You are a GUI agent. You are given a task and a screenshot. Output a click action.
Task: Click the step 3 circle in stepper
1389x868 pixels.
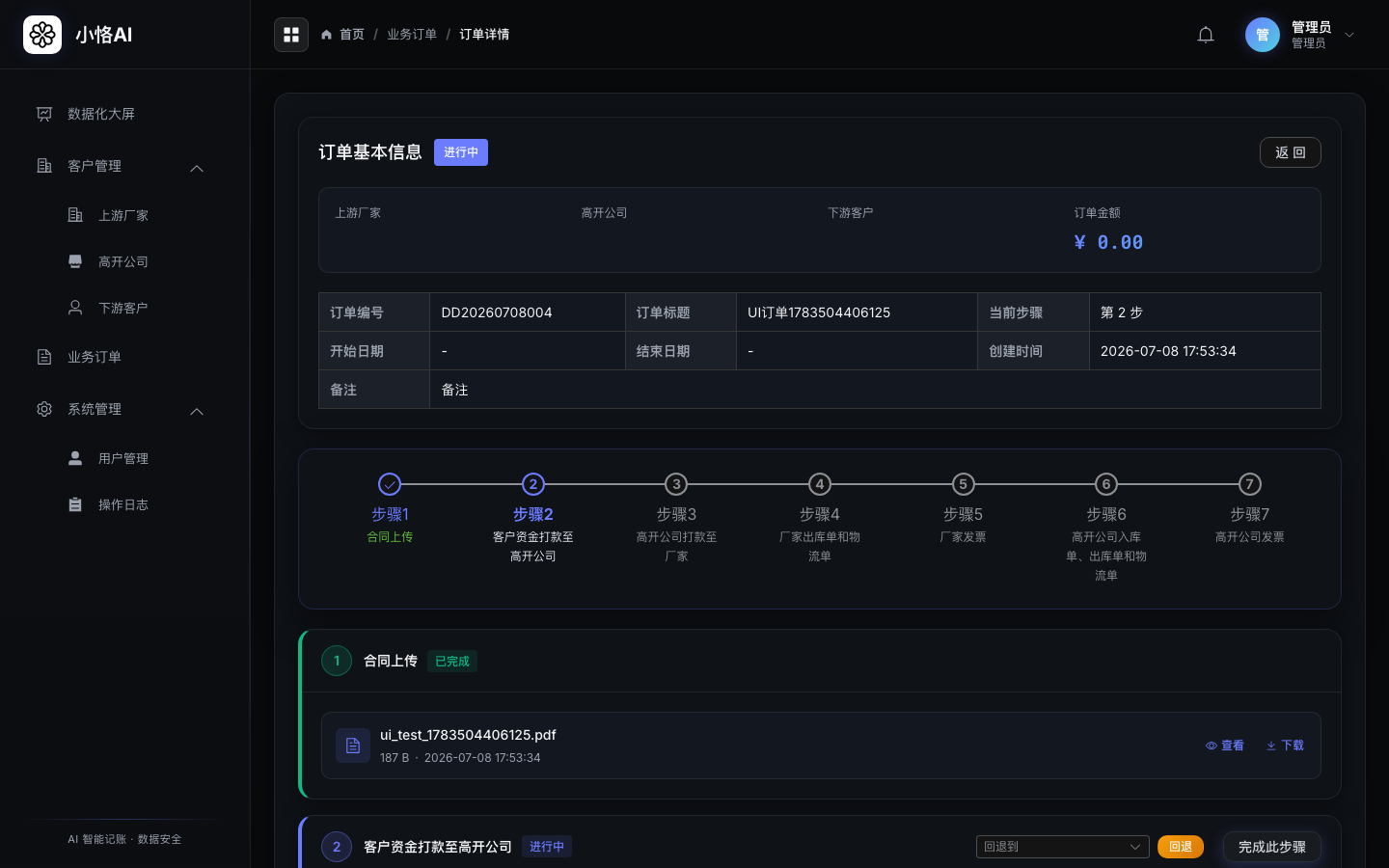(676, 484)
